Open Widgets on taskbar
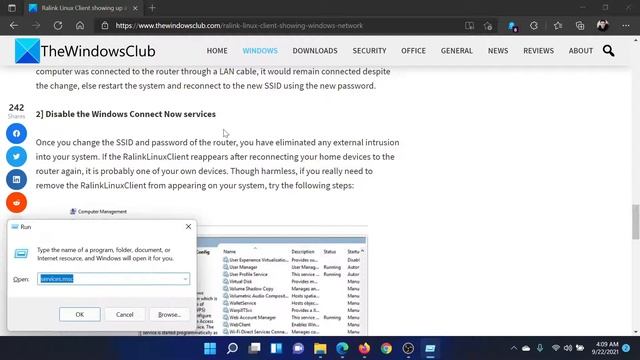Screen dimensions: 640x360 pos(276,349)
